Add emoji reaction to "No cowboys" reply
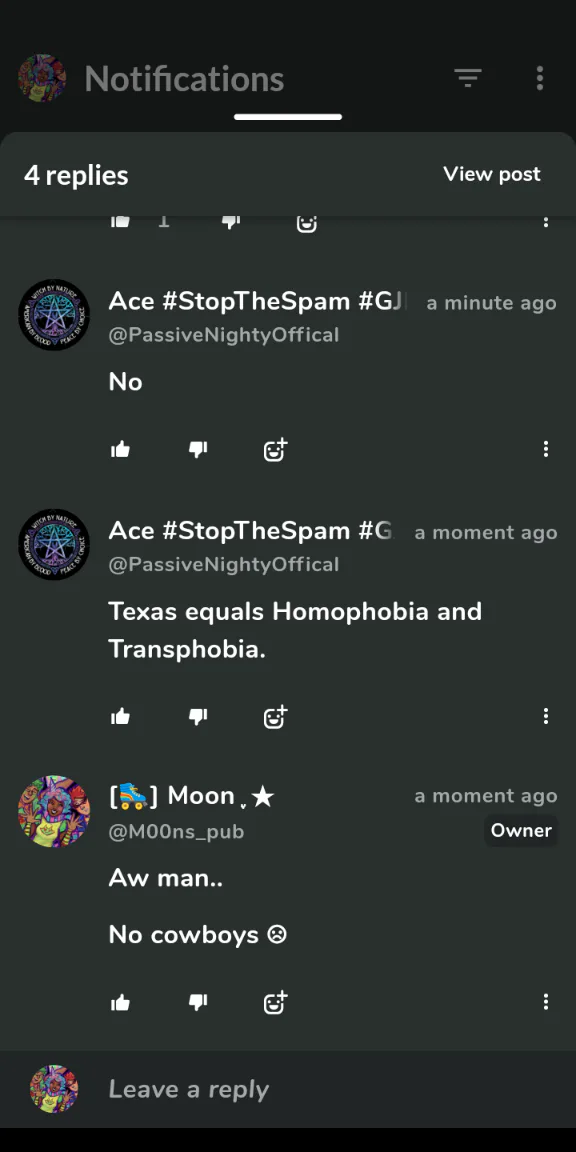The width and height of the screenshot is (576, 1152). (x=276, y=1002)
